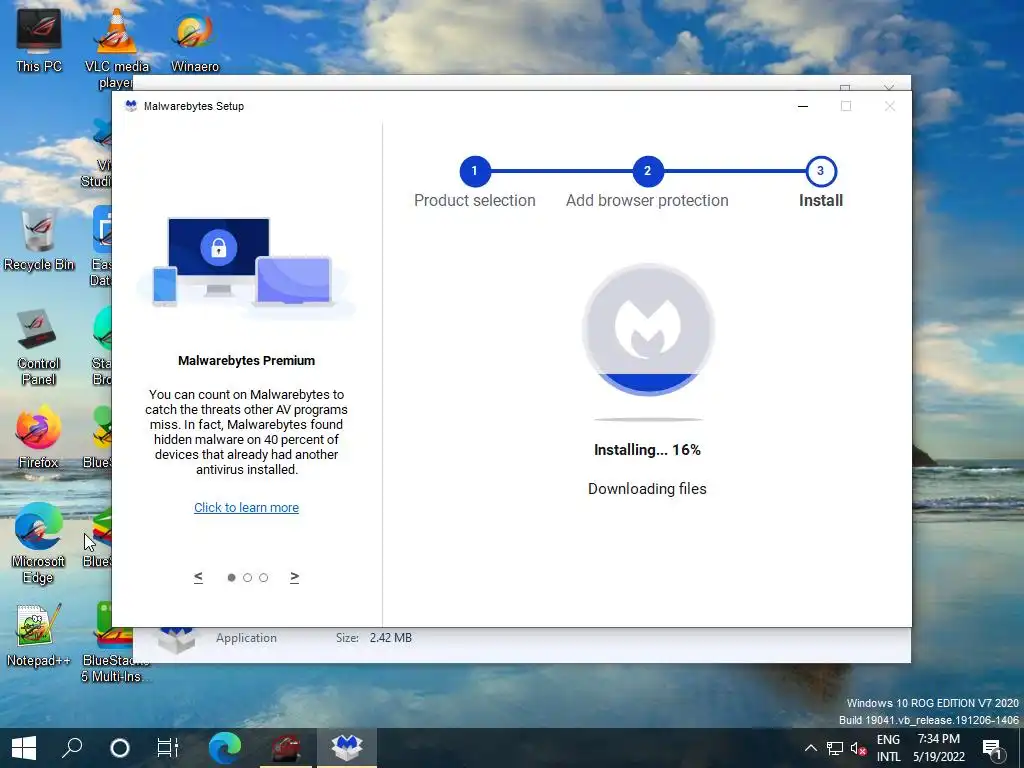Click the 'Malwarebytes Premium' heading
This screenshot has height=768, width=1024.
tap(246, 360)
